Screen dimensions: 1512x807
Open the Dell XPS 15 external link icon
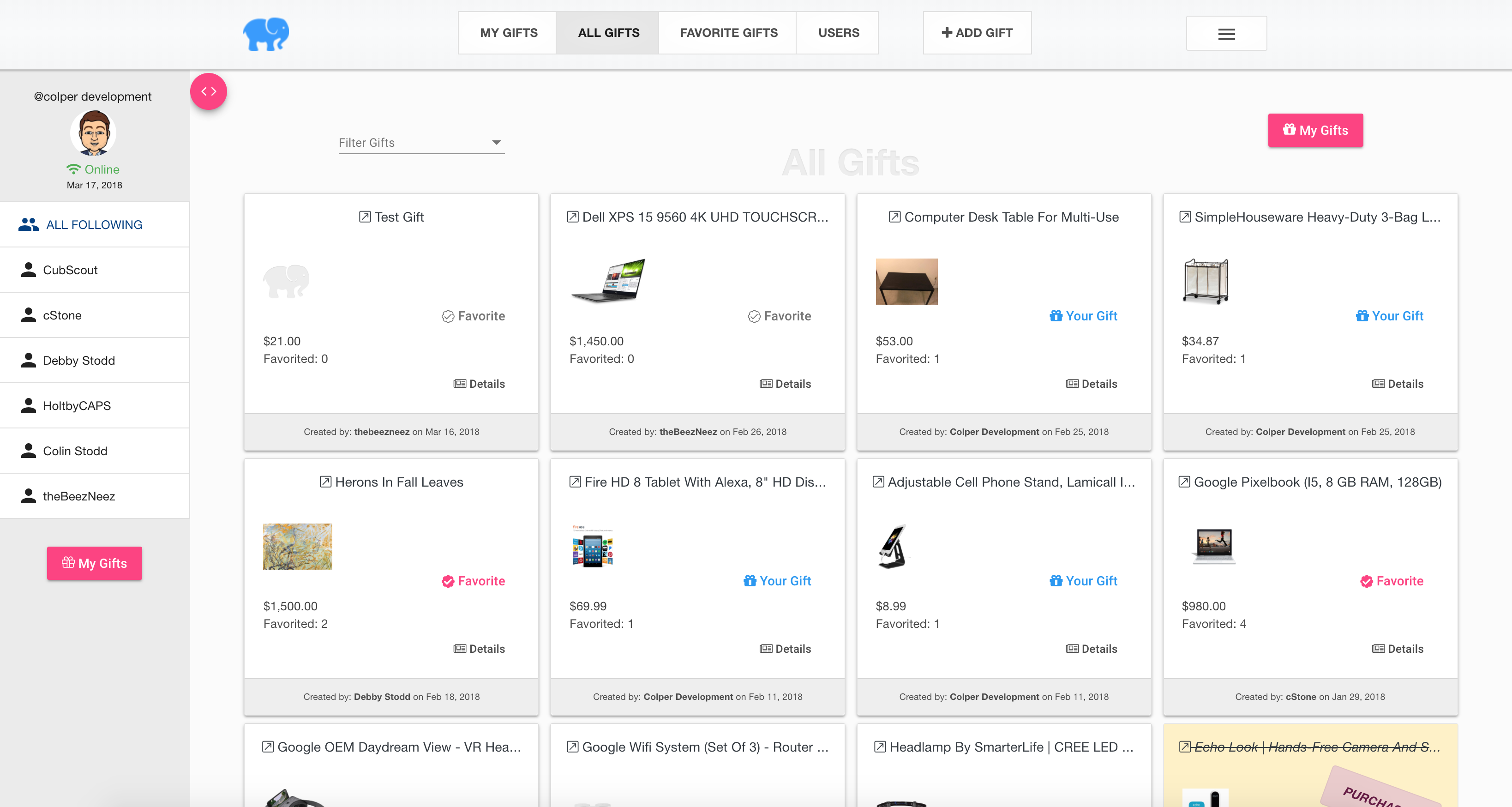(x=572, y=217)
